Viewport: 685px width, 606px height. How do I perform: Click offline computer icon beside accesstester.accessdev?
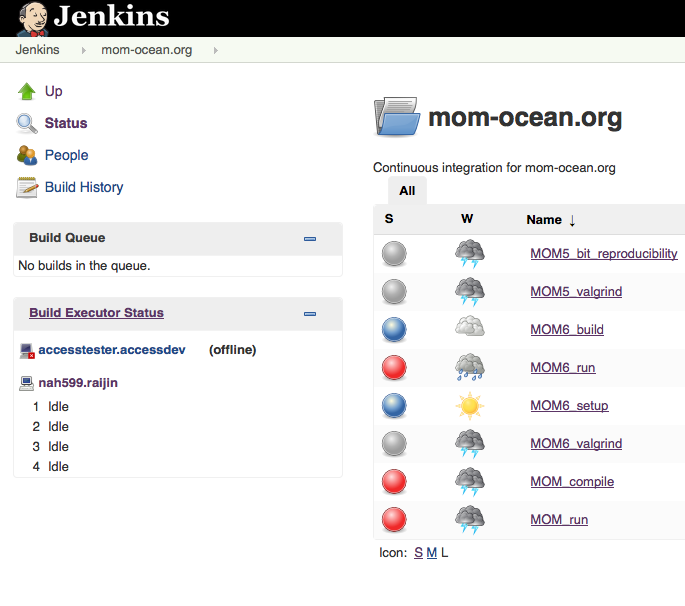click(27, 351)
